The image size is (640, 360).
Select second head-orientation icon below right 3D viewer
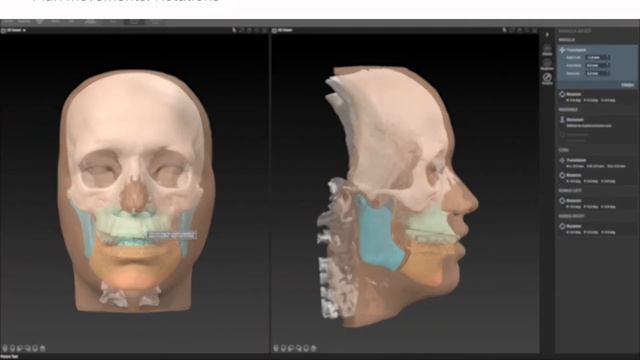284,348
